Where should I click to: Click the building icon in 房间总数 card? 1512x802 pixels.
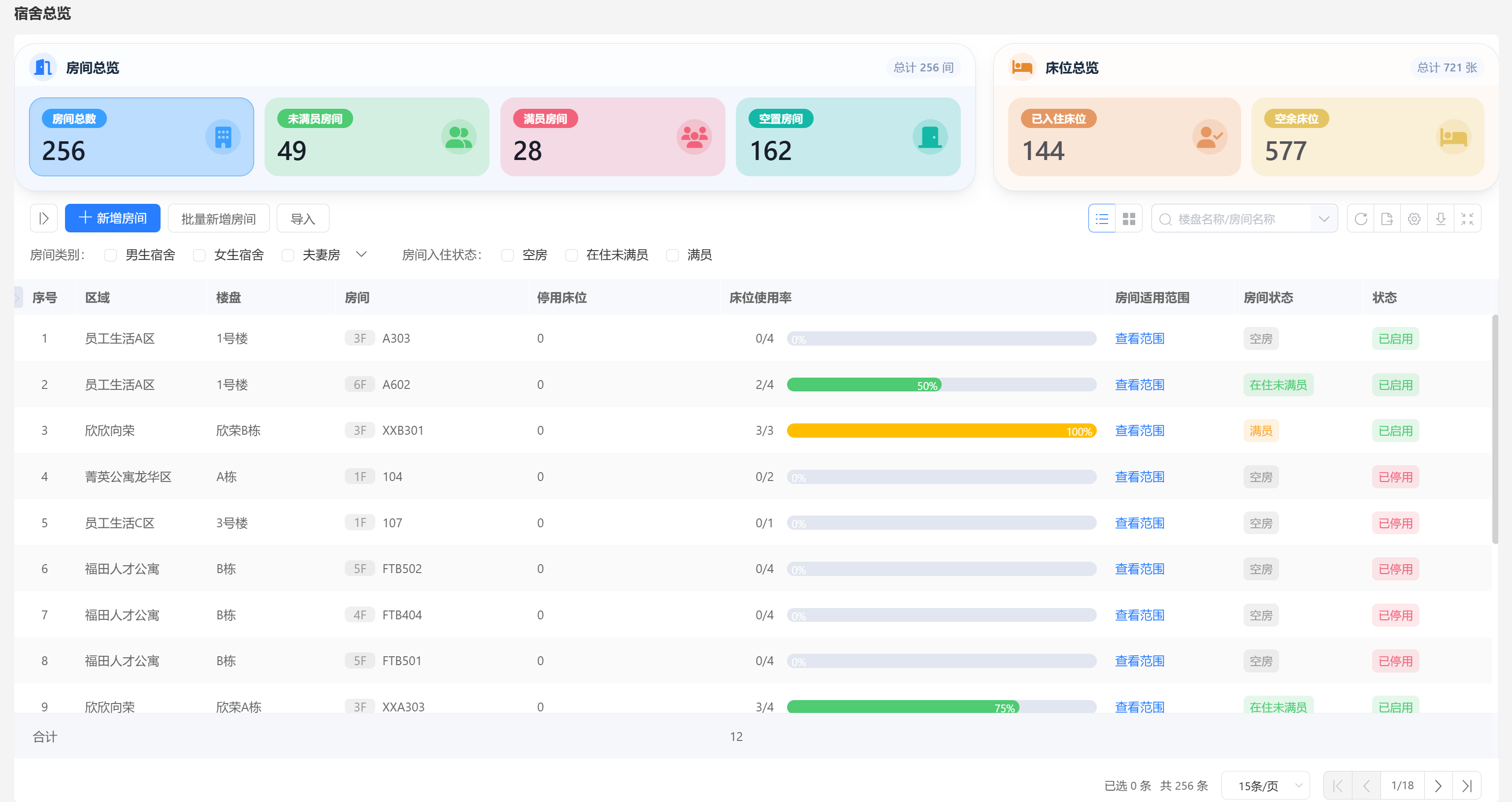pos(223,137)
